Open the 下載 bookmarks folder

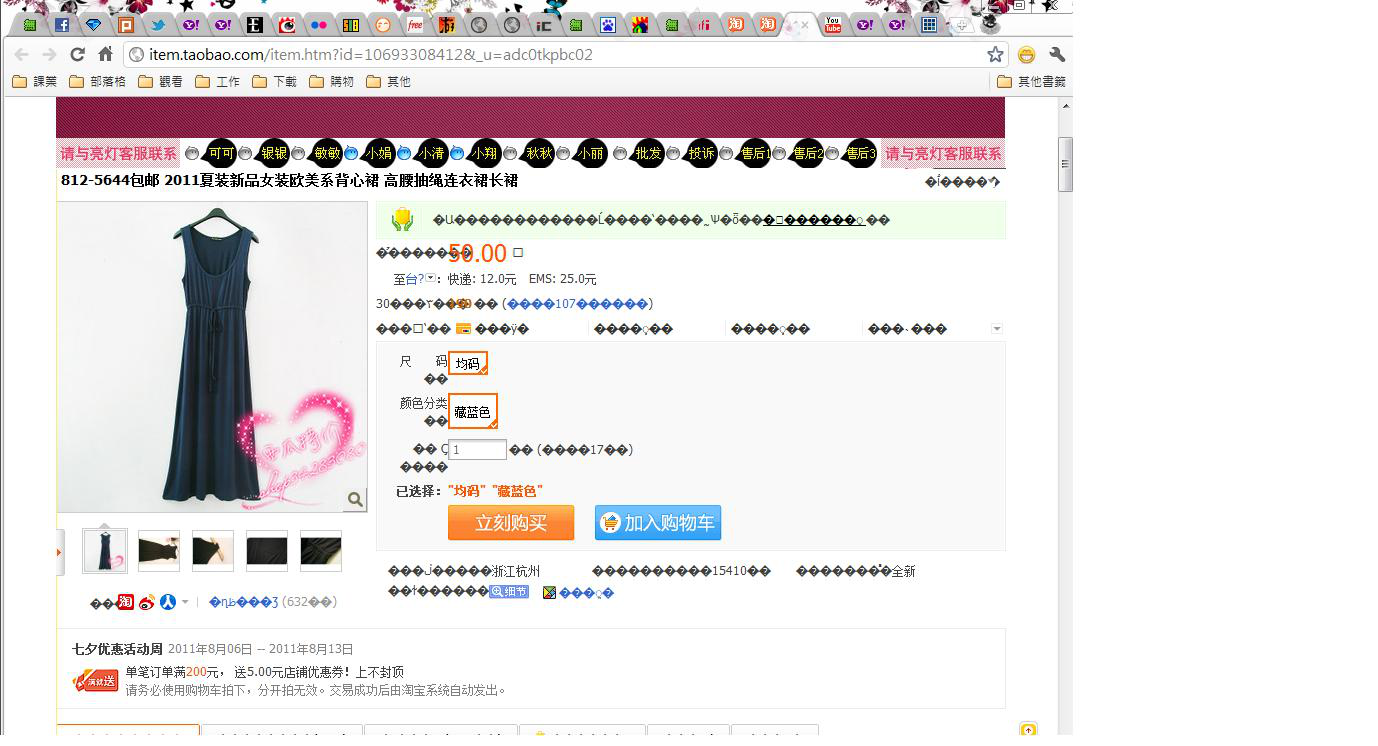pos(274,81)
